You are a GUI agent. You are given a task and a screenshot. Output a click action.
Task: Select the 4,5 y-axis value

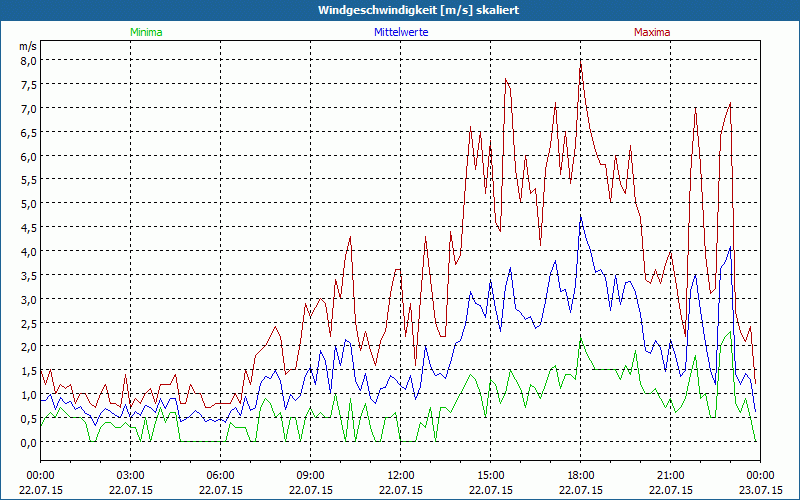(29, 228)
